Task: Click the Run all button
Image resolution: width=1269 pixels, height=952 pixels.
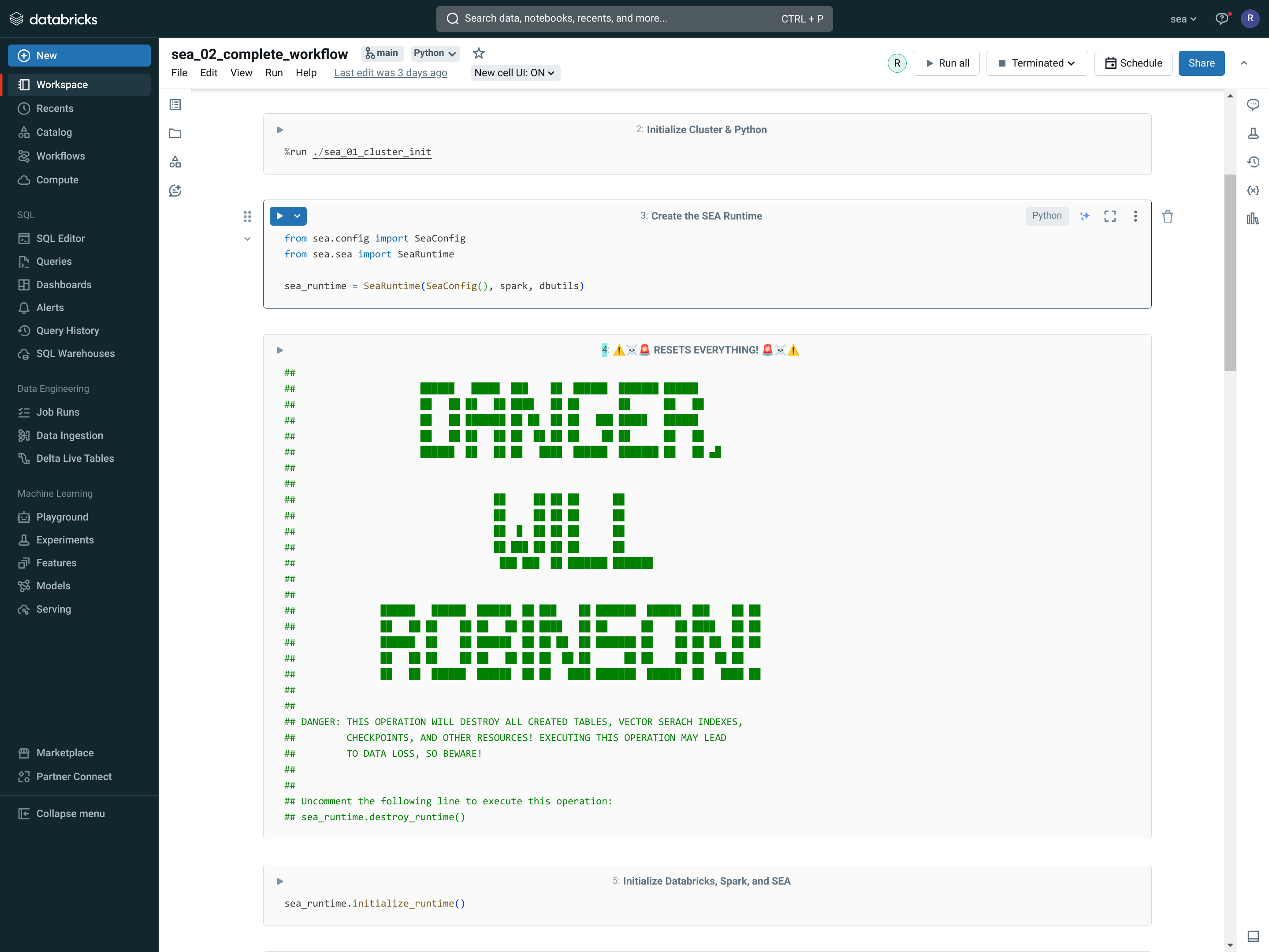Action: click(x=946, y=63)
